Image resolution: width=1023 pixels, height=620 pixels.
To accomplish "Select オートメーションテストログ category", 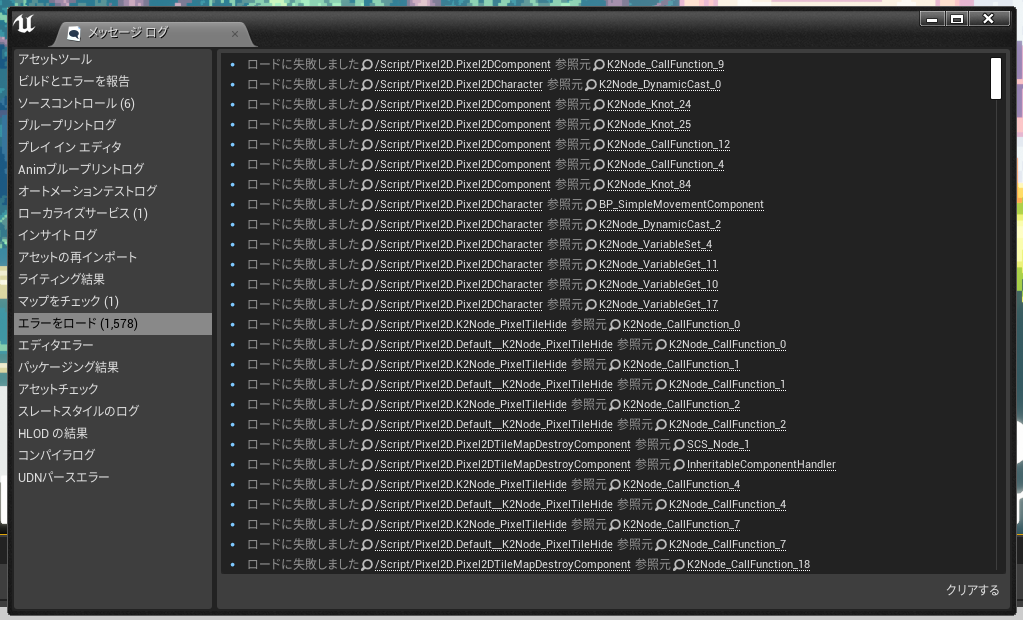I will 113,191.
